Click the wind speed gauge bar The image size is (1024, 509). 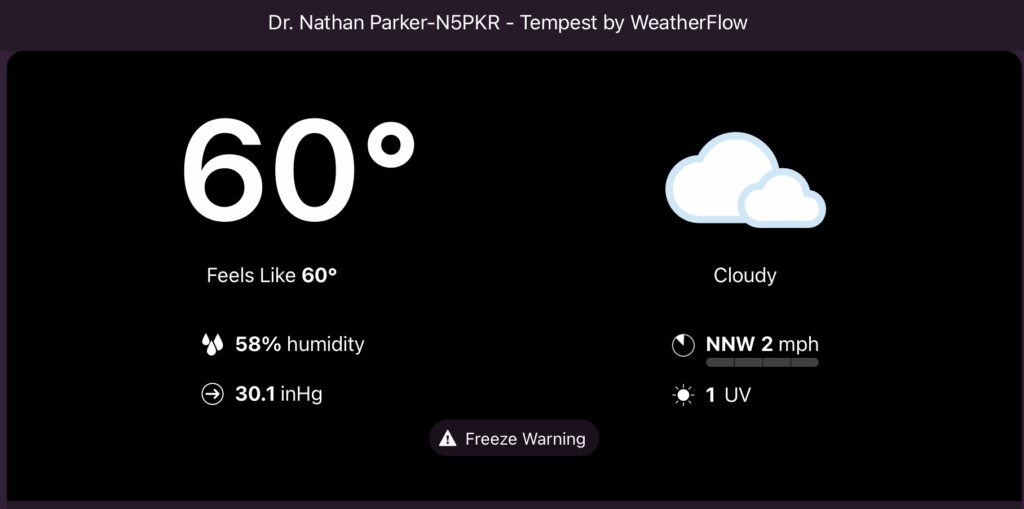(762, 362)
